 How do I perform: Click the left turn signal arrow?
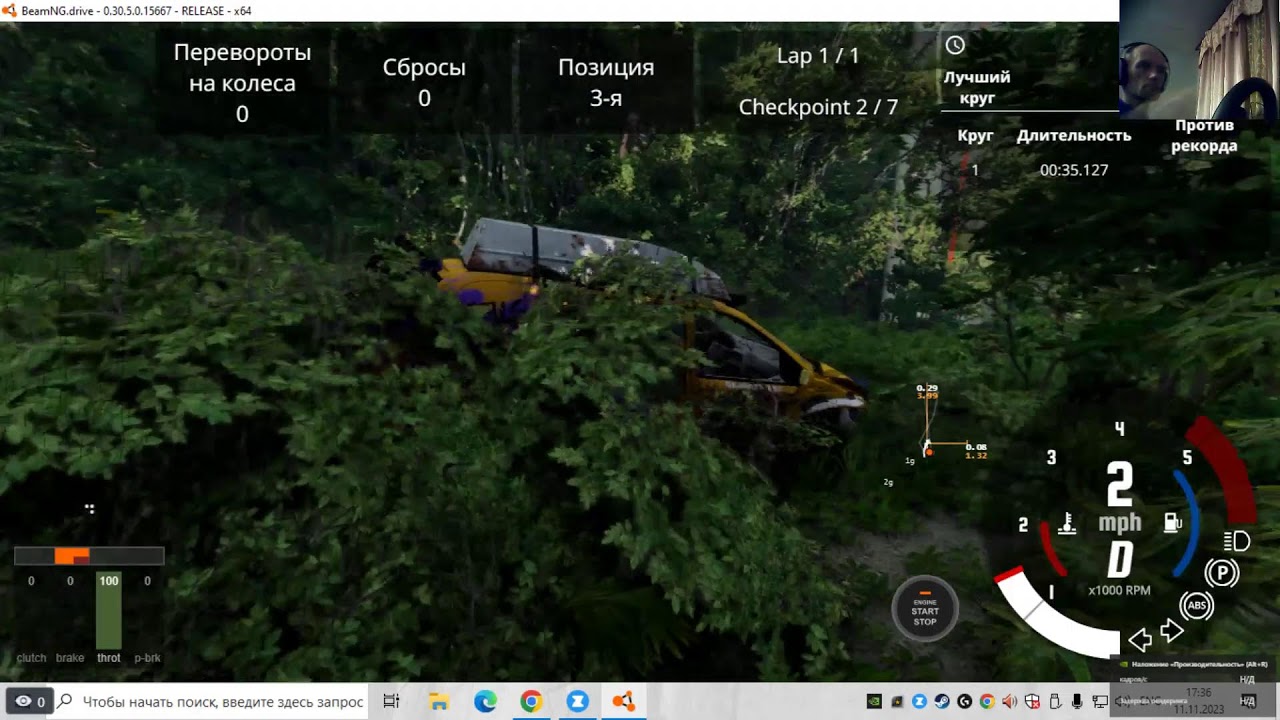point(1139,640)
